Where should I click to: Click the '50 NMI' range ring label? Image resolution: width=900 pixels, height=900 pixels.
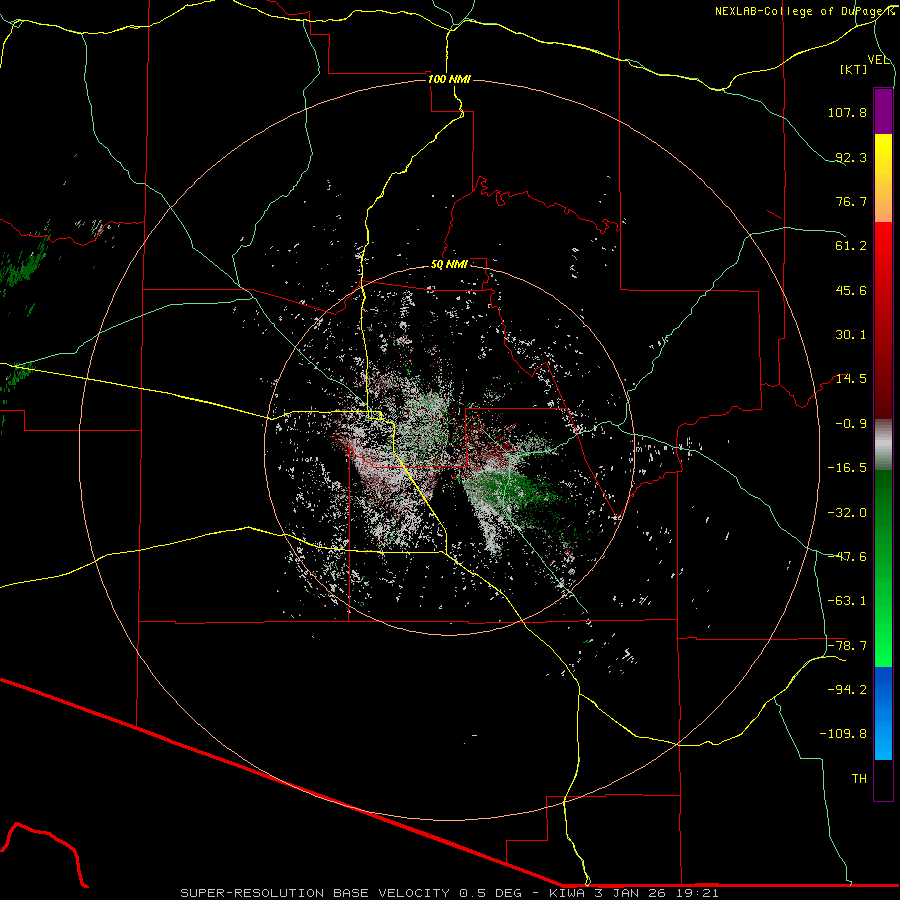(449, 265)
